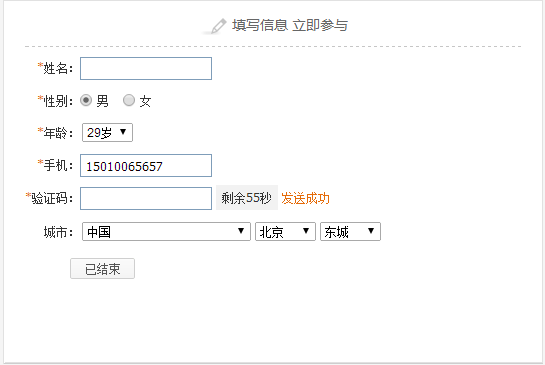This screenshot has width=545, height=365.
Task: Select the 女 radio button
Action: [129, 100]
